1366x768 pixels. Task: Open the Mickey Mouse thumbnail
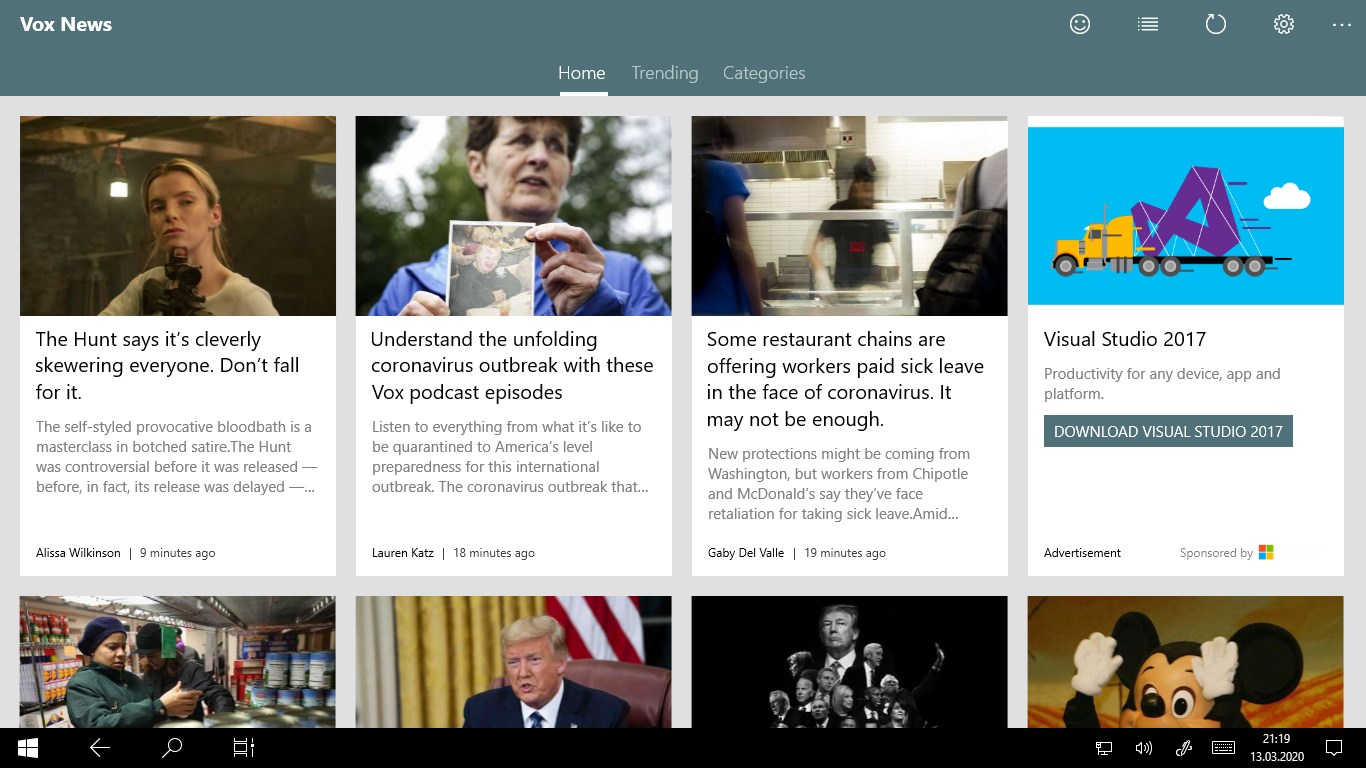1186,662
